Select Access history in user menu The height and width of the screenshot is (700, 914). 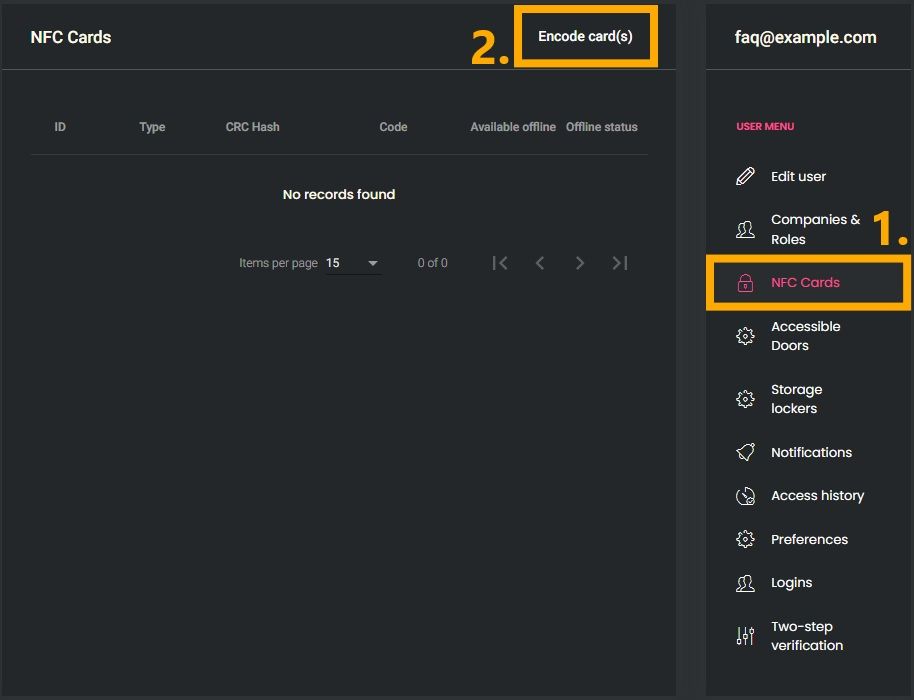point(817,496)
